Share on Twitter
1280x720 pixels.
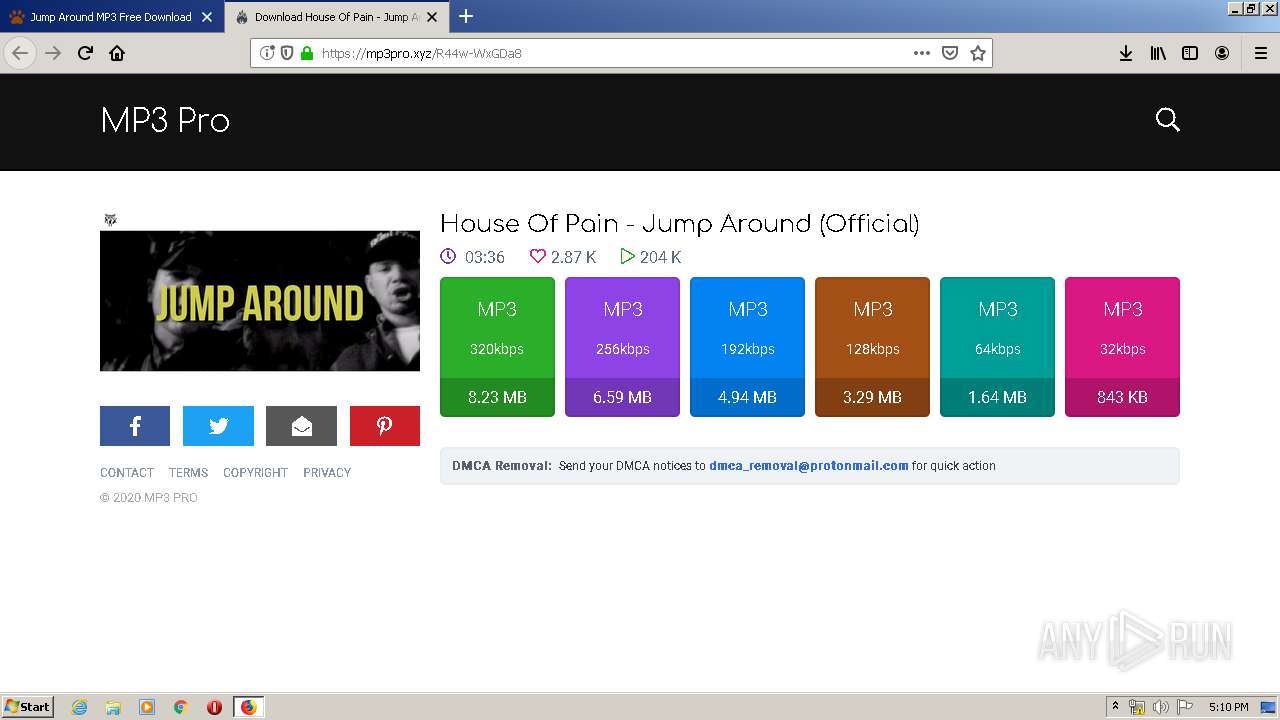point(218,426)
